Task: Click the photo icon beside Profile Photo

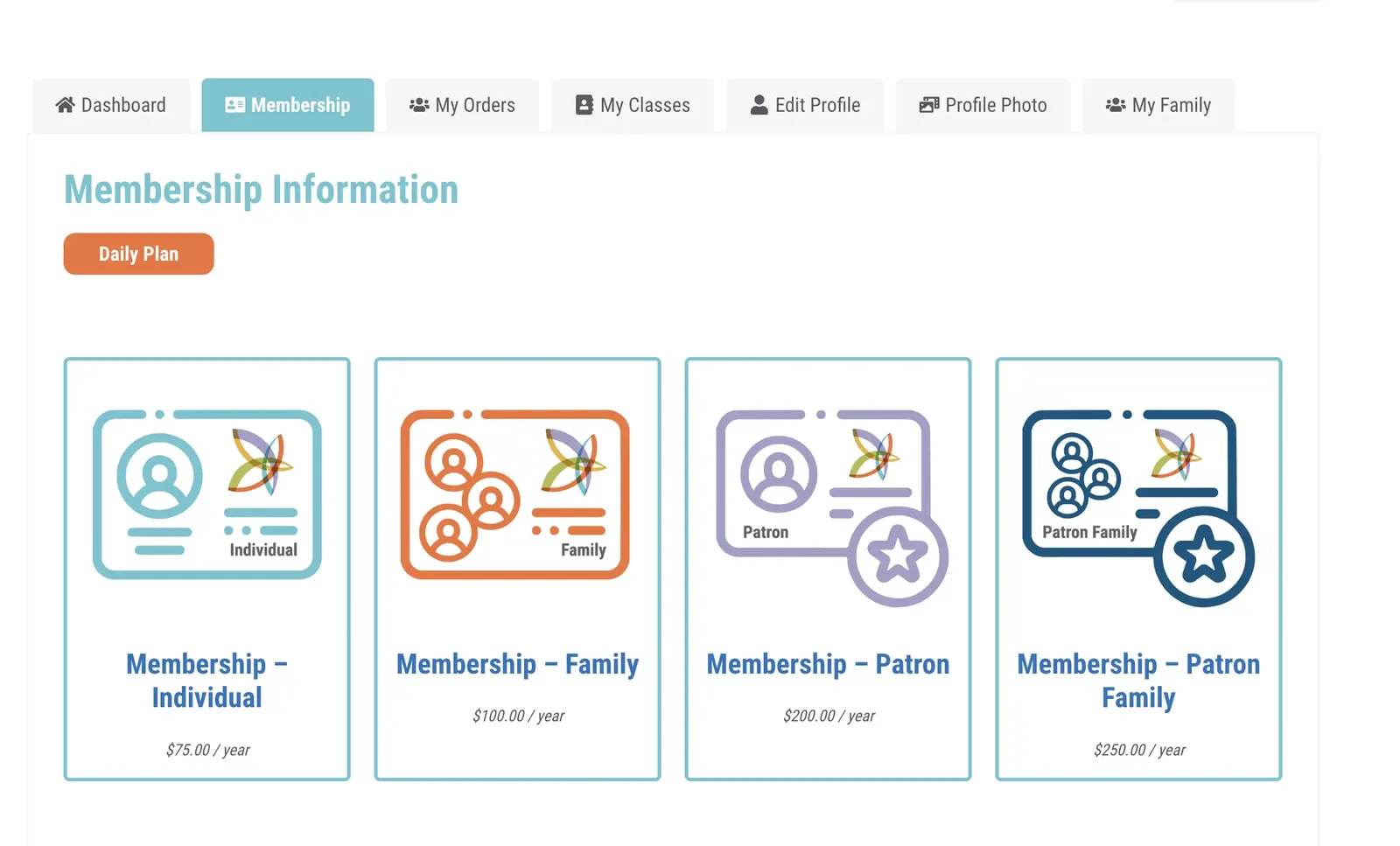Action: 929,105
